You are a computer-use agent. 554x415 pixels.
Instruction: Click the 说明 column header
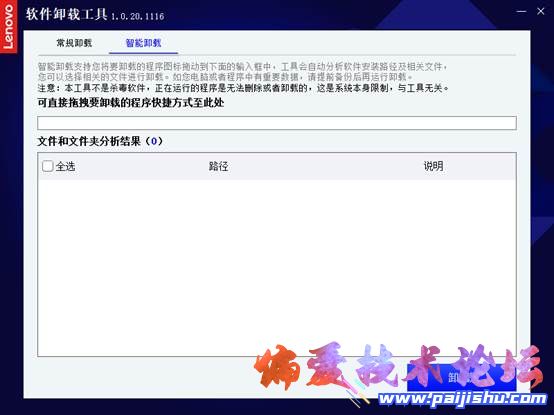[434, 166]
